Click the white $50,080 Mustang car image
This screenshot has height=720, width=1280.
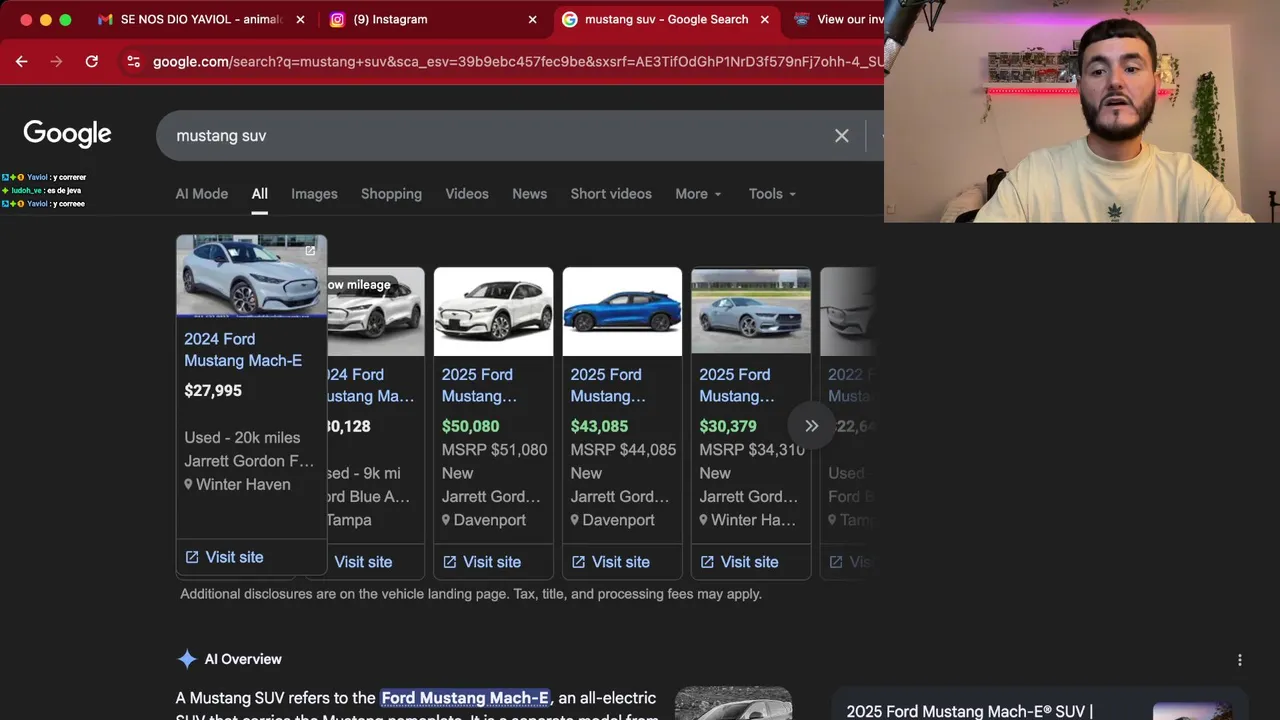point(493,311)
